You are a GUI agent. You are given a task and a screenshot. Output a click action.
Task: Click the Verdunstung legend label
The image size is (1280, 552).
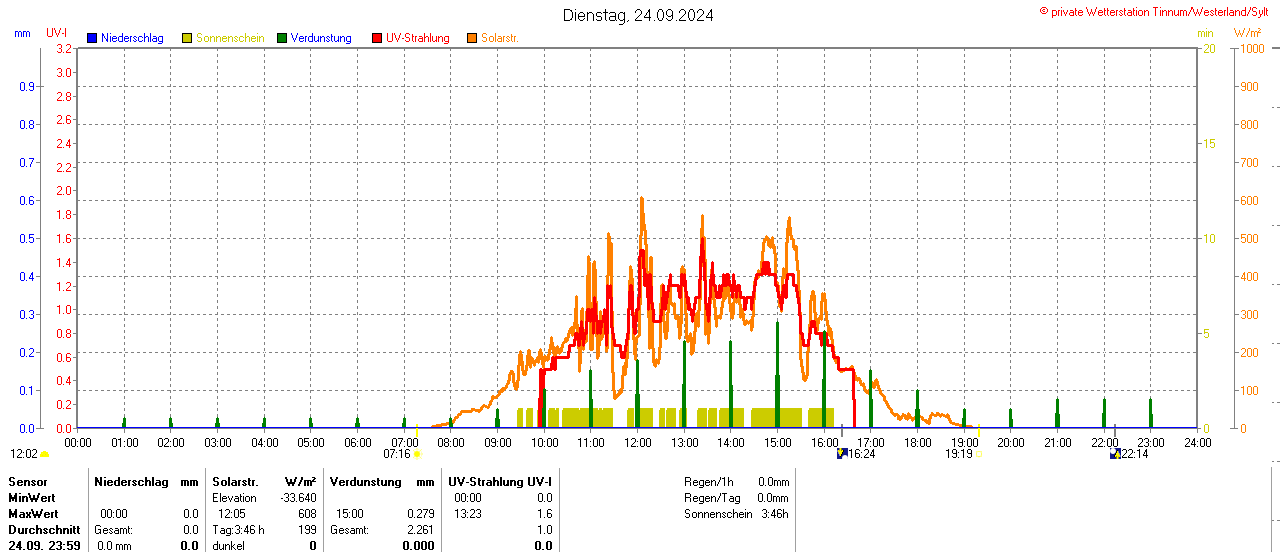pos(321,38)
